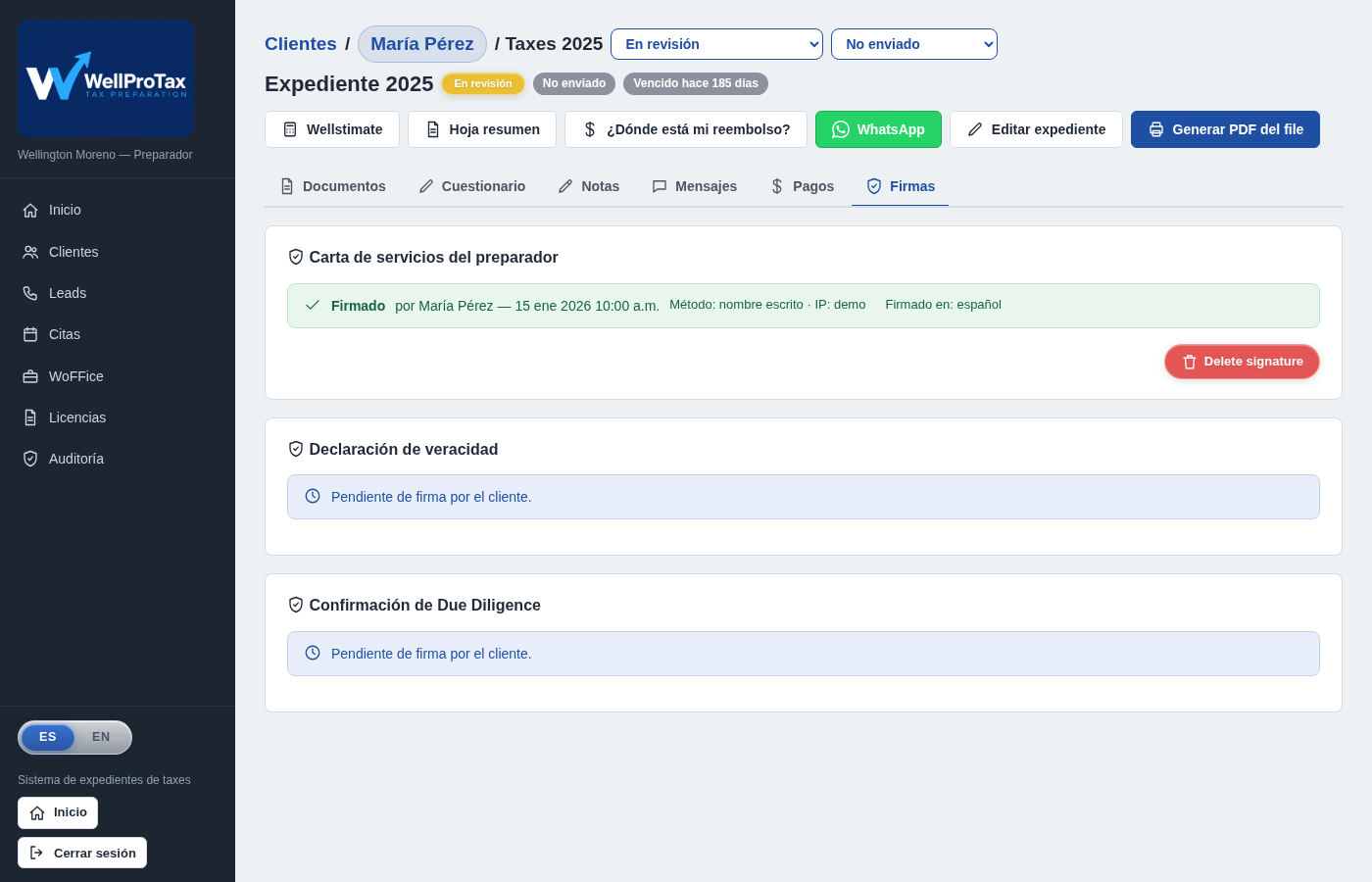Click the people icon for Clientes

[x=30, y=252]
